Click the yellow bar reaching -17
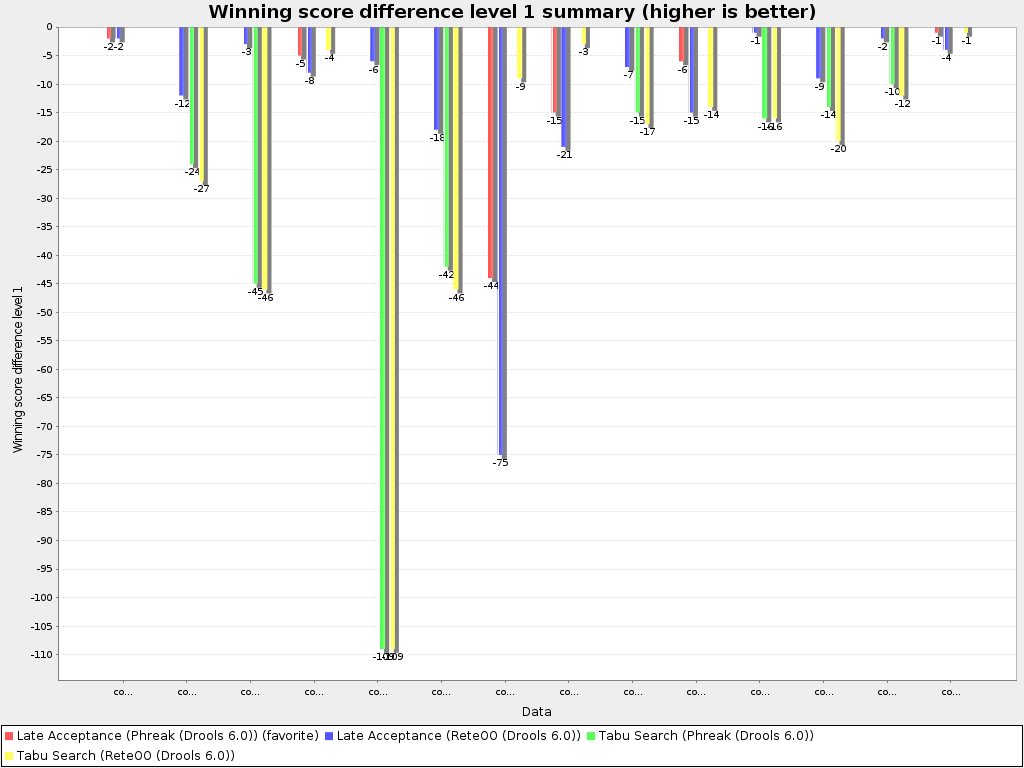This screenshot has width=1024, height=768. tap(647, 76)
